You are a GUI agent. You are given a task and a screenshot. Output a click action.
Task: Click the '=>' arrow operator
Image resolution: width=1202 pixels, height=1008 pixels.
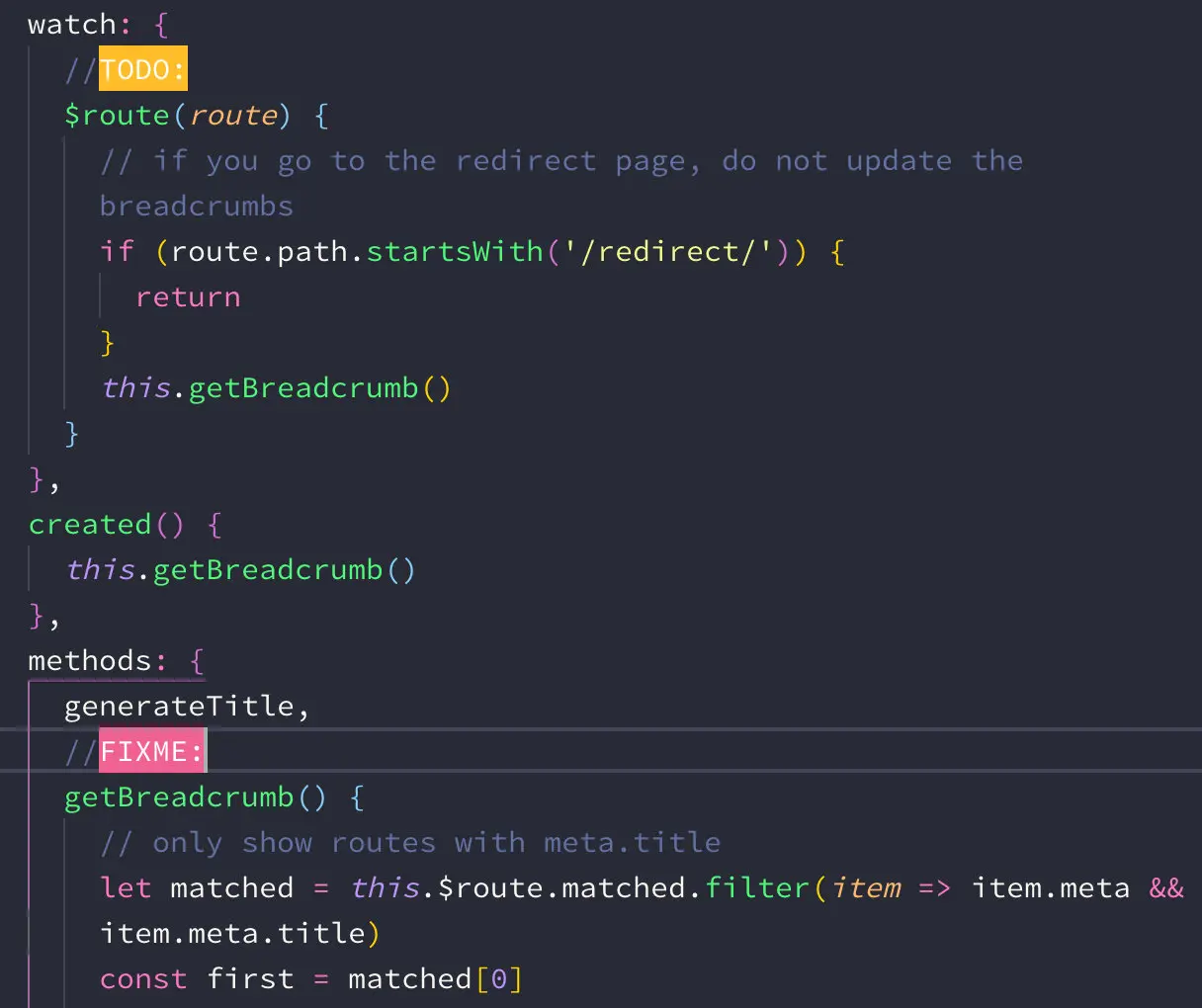935,888
